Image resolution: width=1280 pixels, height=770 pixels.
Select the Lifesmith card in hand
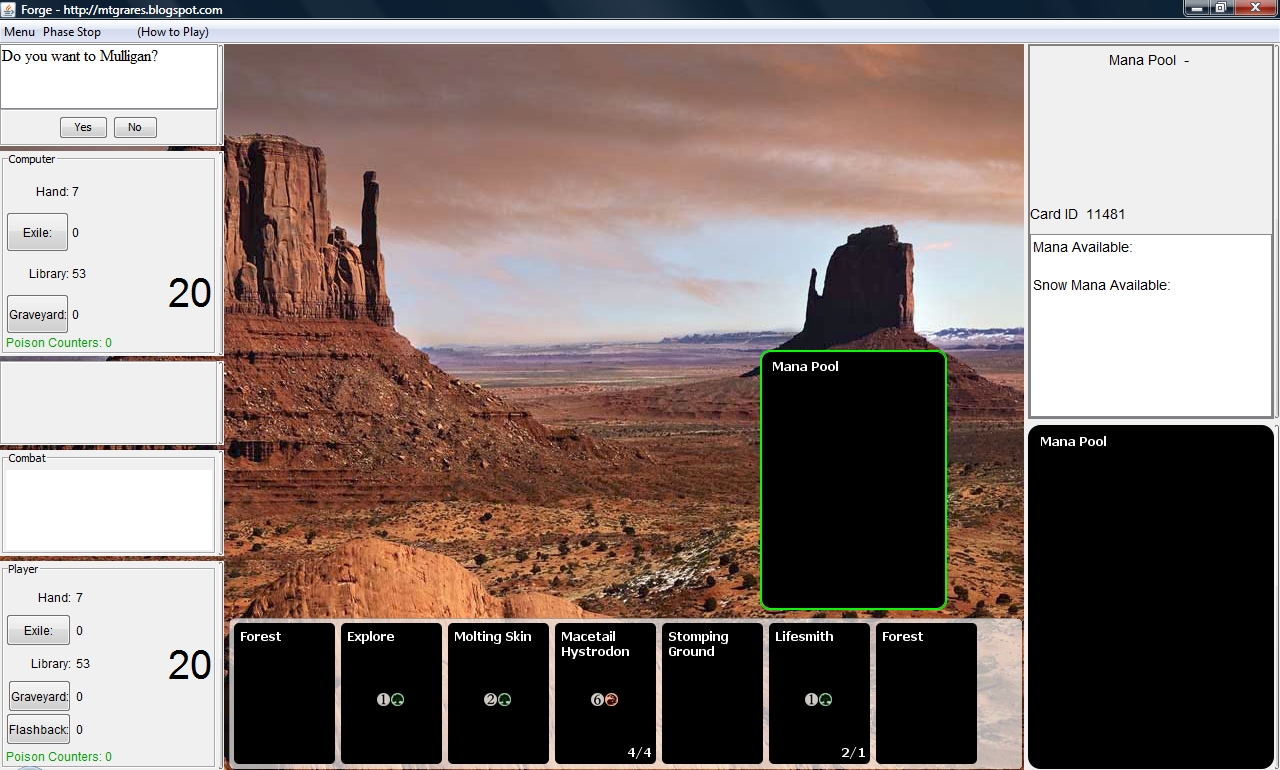[819, 693]
